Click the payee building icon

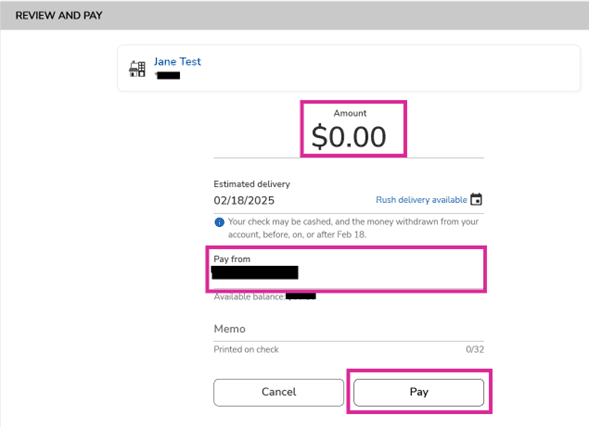click(137, 69)
